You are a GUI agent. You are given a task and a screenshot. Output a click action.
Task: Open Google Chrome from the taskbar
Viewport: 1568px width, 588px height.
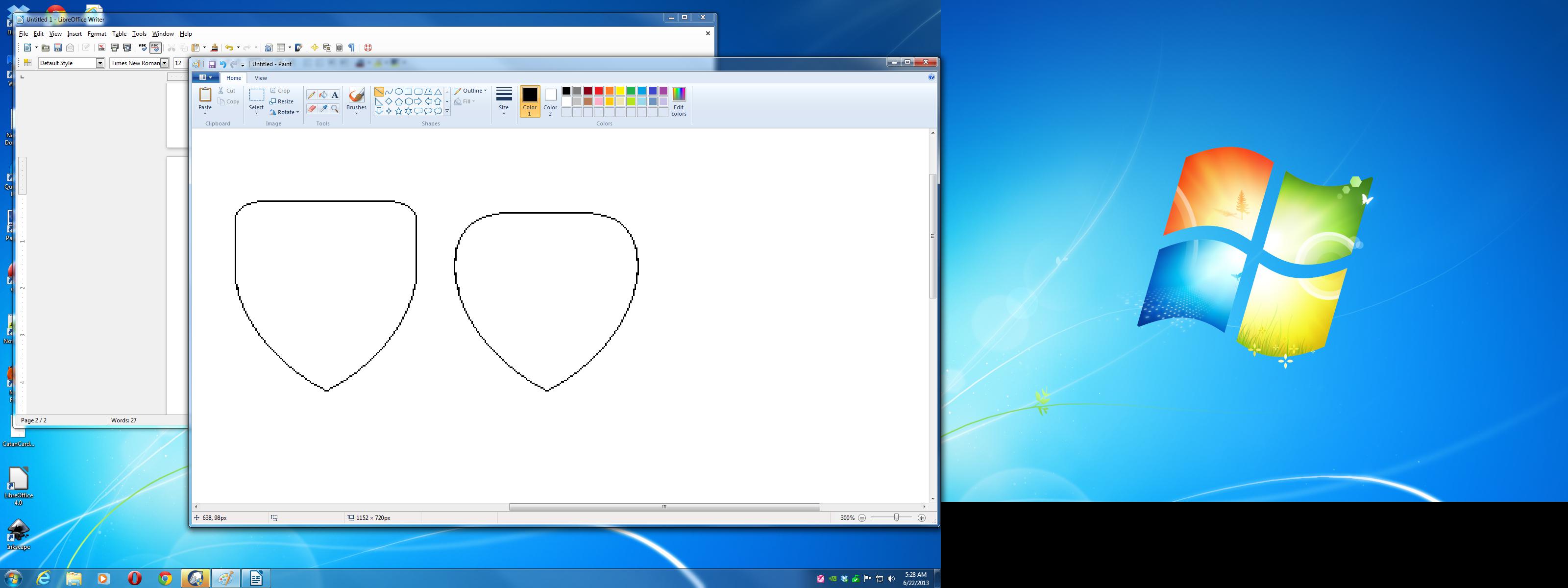click(165, 578)
